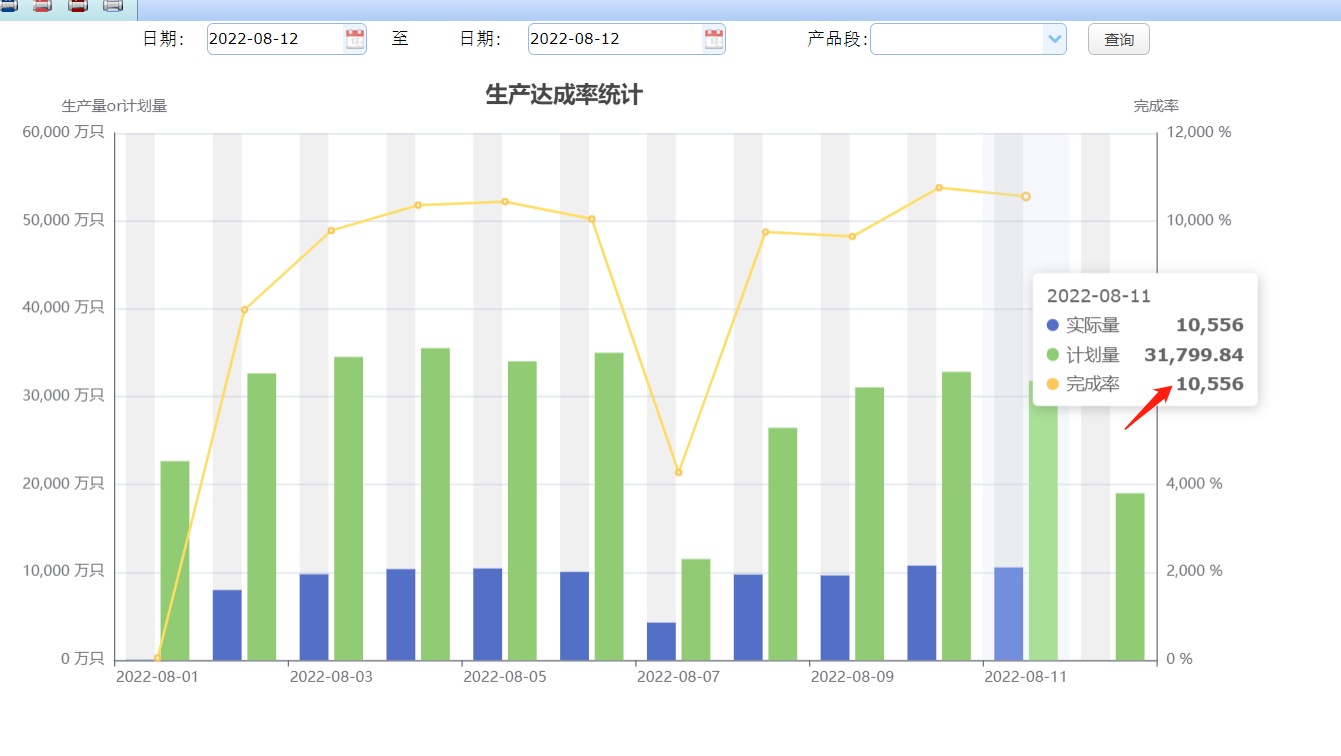This screenshot has width=1341, height=756.
Task: Open the start date calendar picker icon
Action: click(x=355, y=39)
